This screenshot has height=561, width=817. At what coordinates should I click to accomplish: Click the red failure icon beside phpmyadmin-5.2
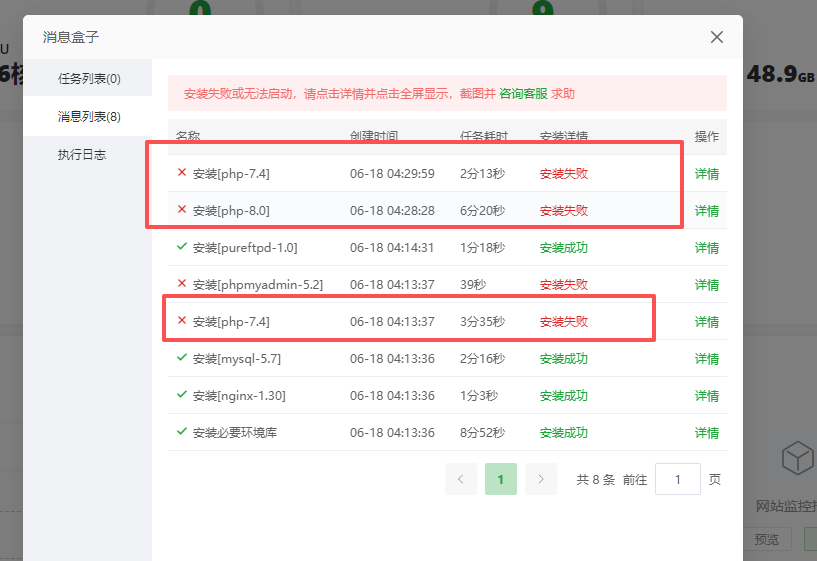click(182, 283)
